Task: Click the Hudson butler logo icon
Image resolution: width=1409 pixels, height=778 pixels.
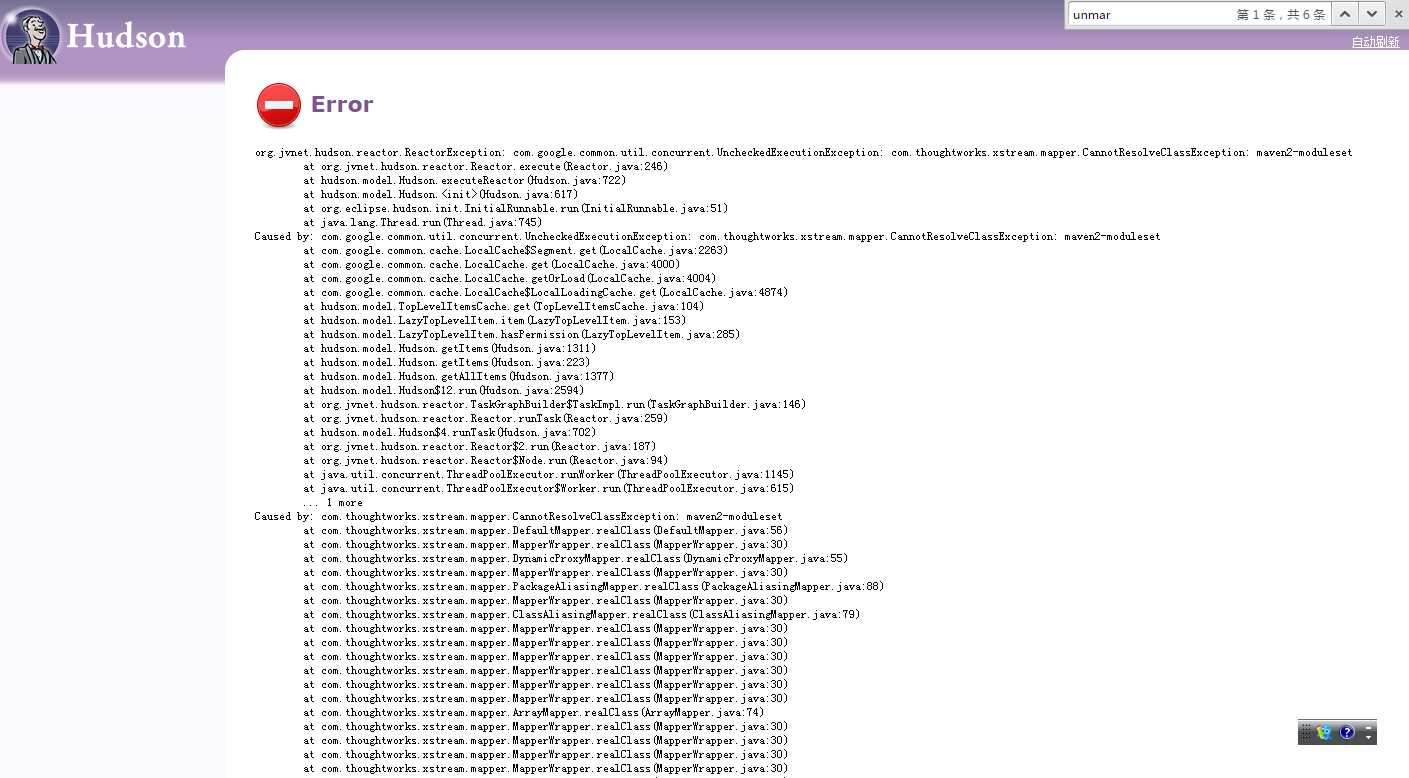Action: [32, 36]
